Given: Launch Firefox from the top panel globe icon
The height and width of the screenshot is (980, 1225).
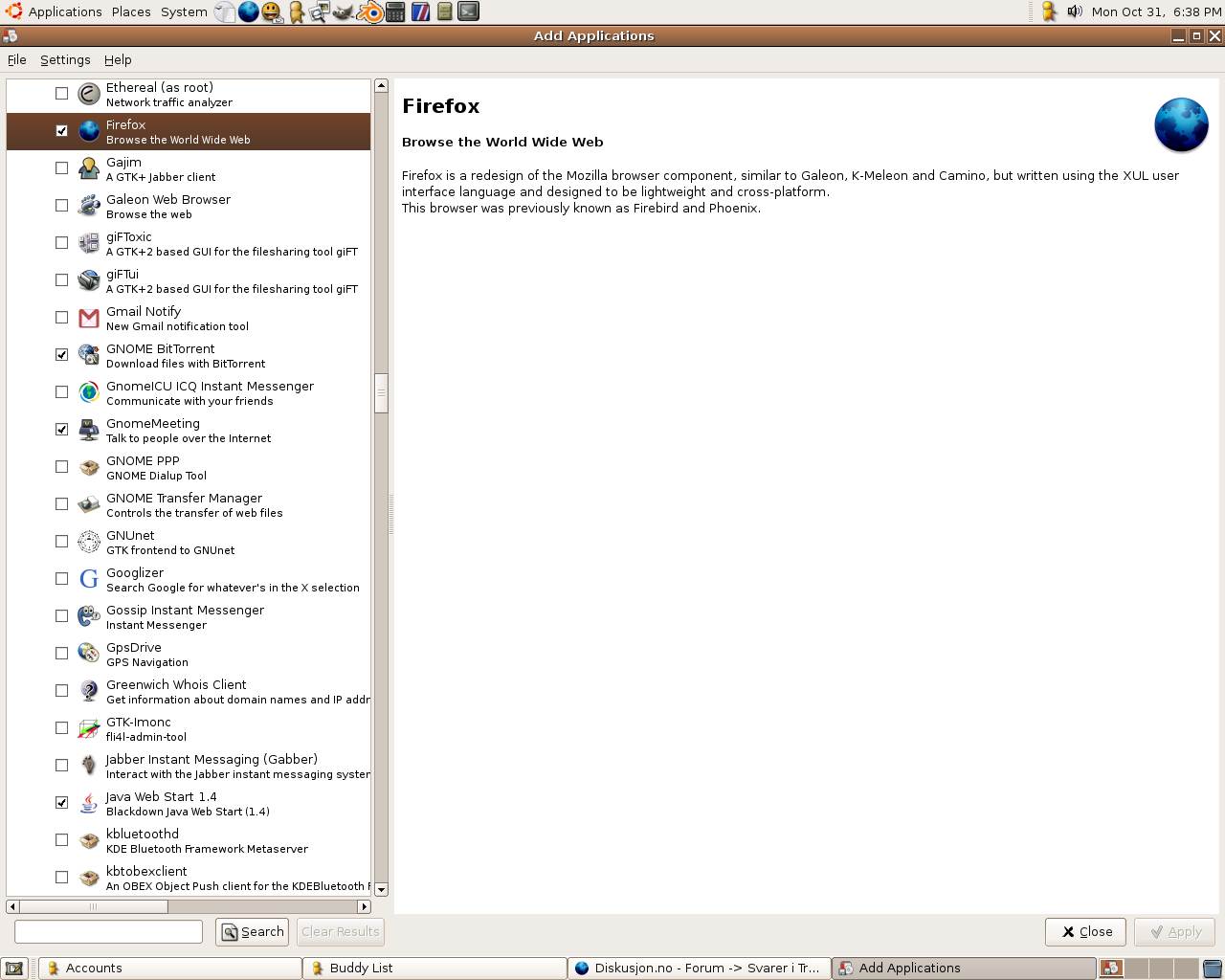Looking at the screenshot, I should [249, 11].
